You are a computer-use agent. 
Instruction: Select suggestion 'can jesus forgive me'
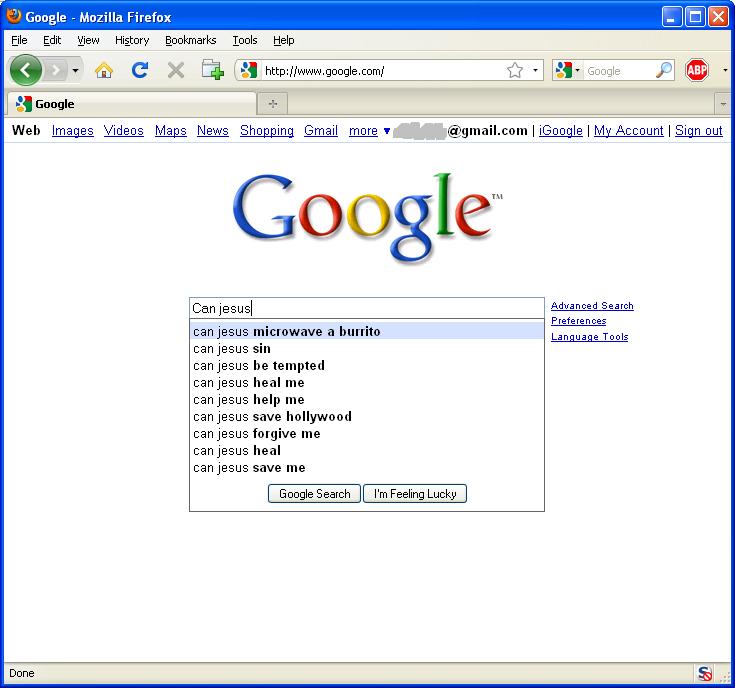[x=367, y=434]
